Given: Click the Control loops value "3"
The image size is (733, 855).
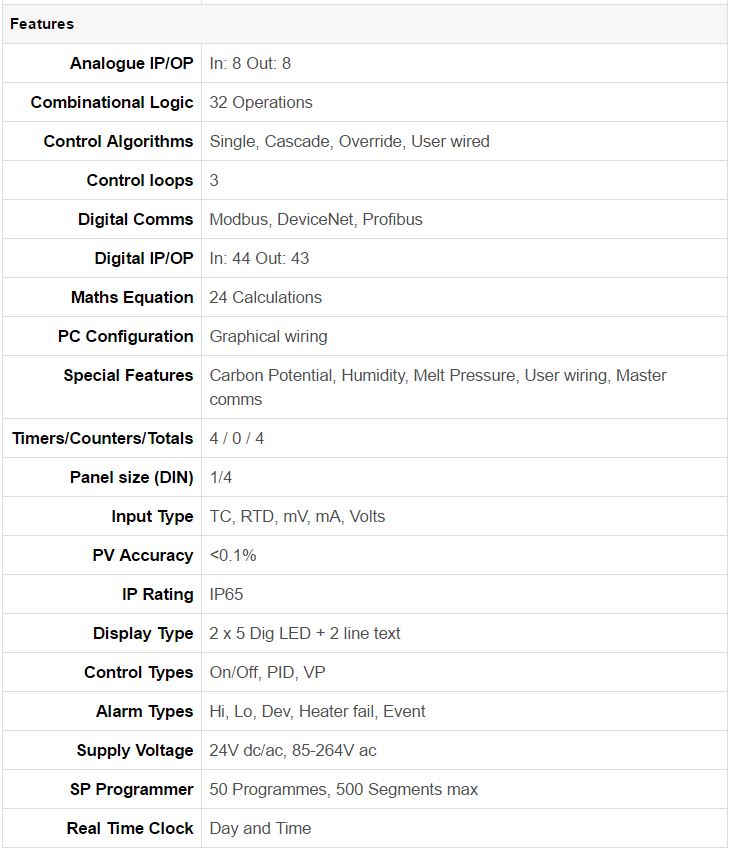Looking at the screenshot, I should pos(214,180).
